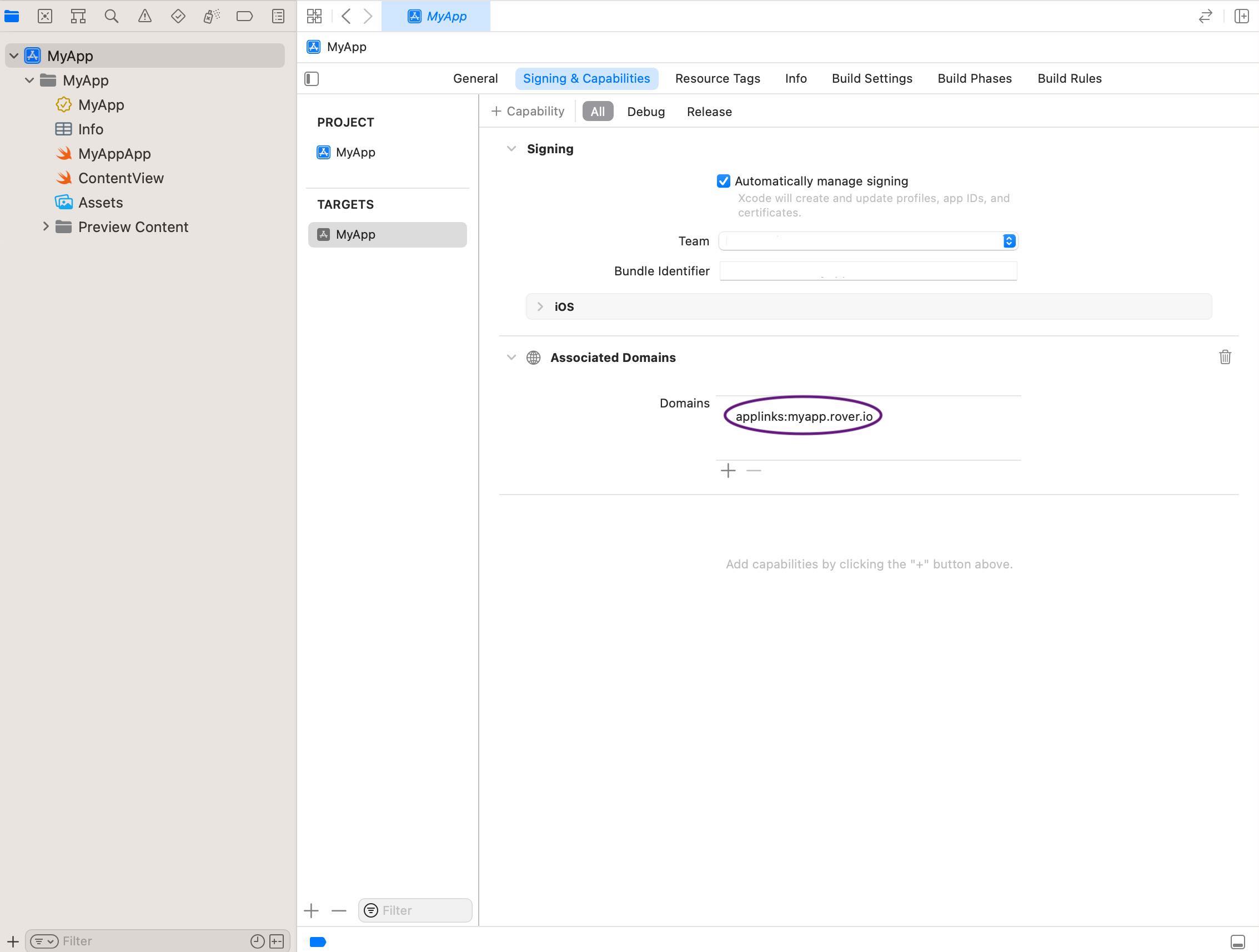Image resolution: width=1259 pixels, height=952 pixels.
Task: Go forward with the right chevron
Action: click(x=368, y=16)
